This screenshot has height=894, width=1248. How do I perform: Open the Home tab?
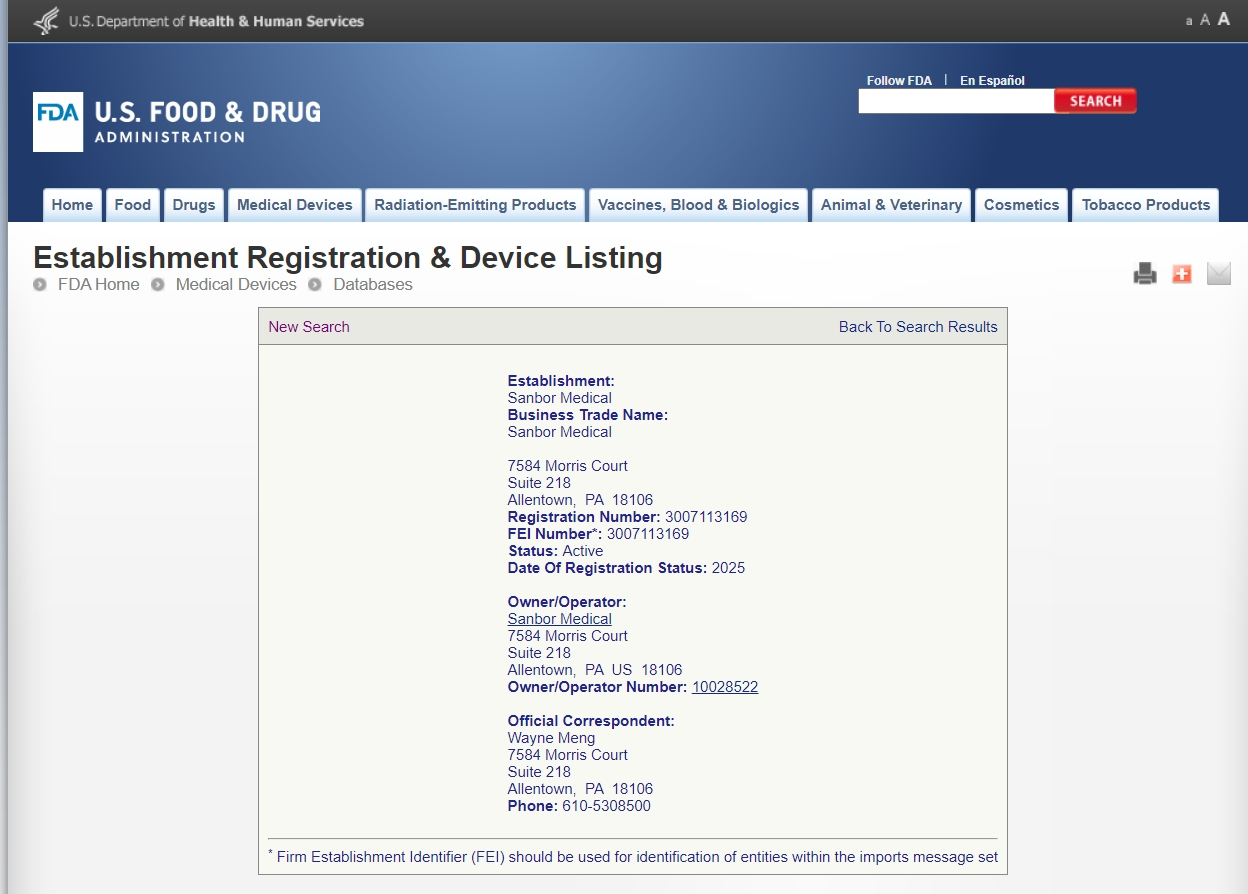coord(72,205)
